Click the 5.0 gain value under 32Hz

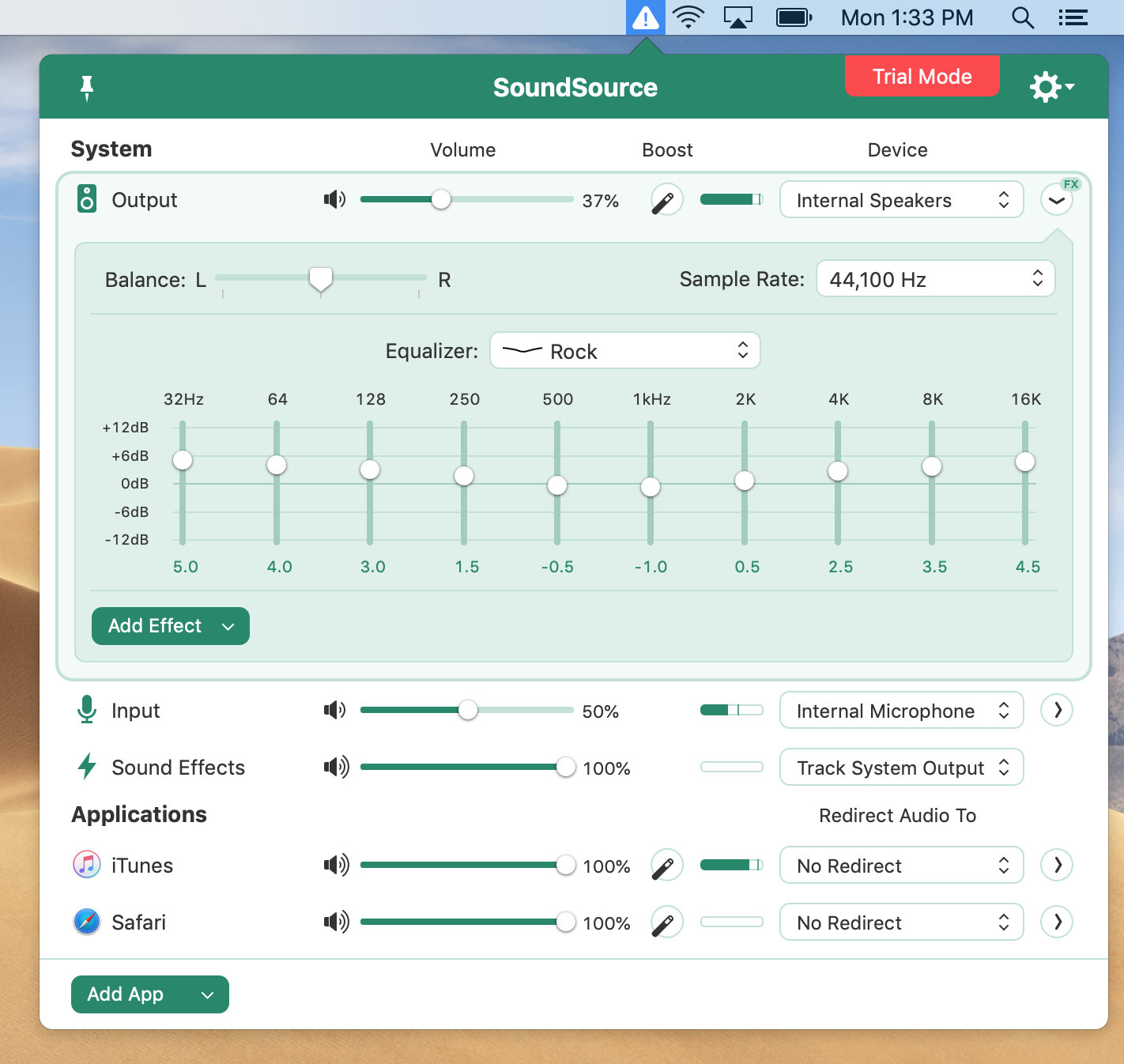click(186, 567)
